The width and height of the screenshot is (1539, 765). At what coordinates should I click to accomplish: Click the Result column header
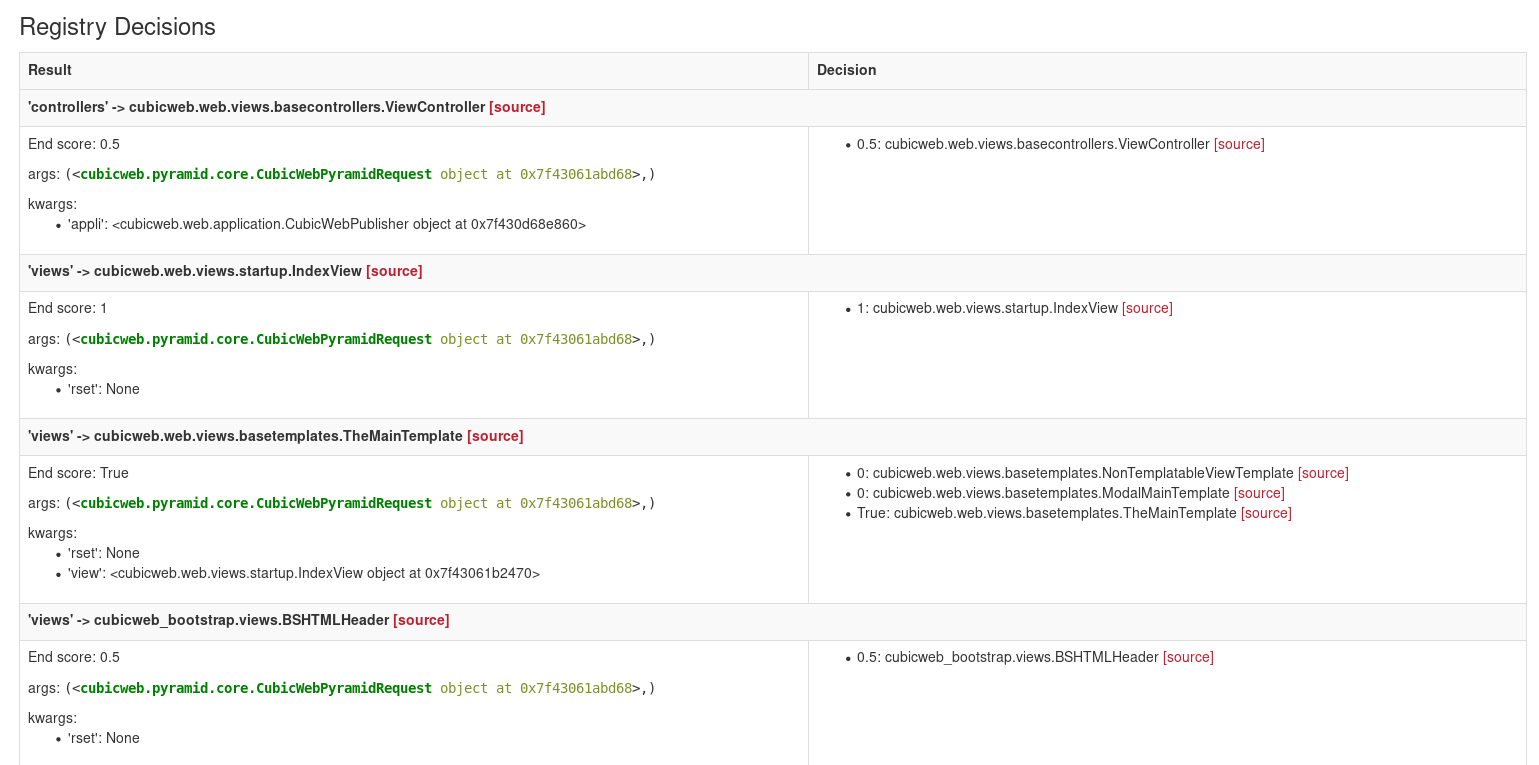[x=50, y=70]
